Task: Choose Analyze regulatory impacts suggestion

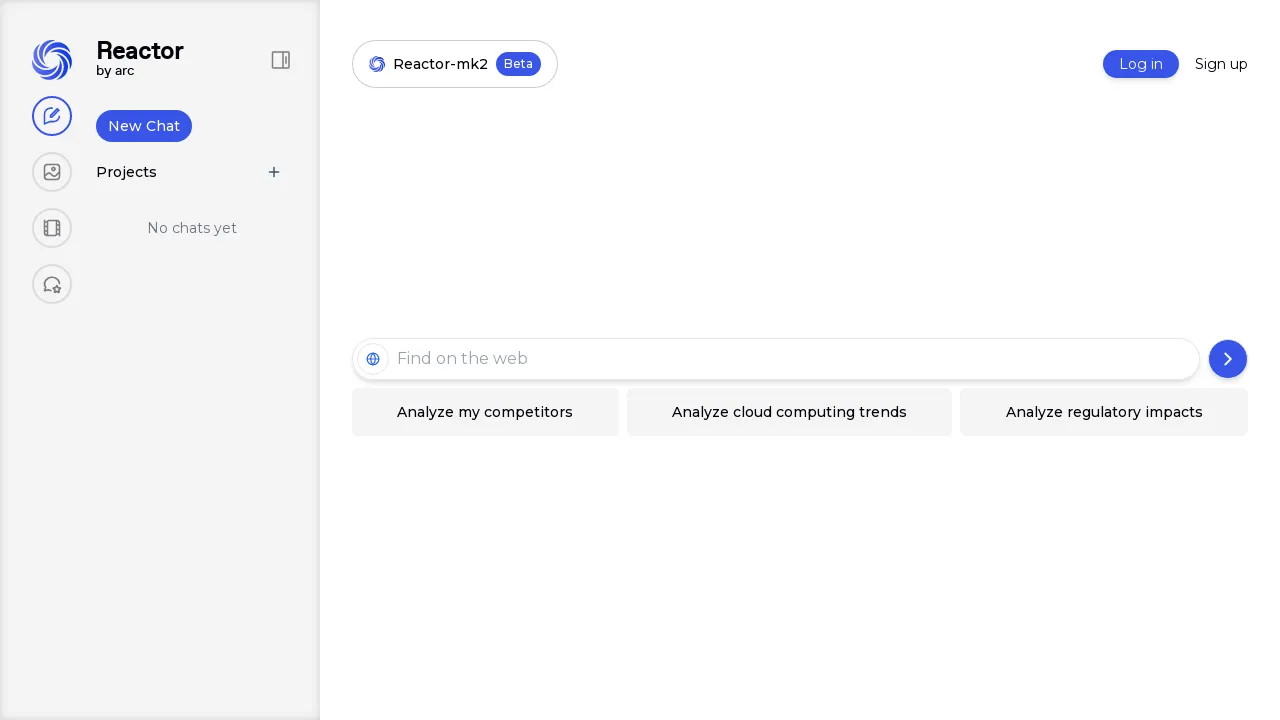Action: click(1104, 412)
